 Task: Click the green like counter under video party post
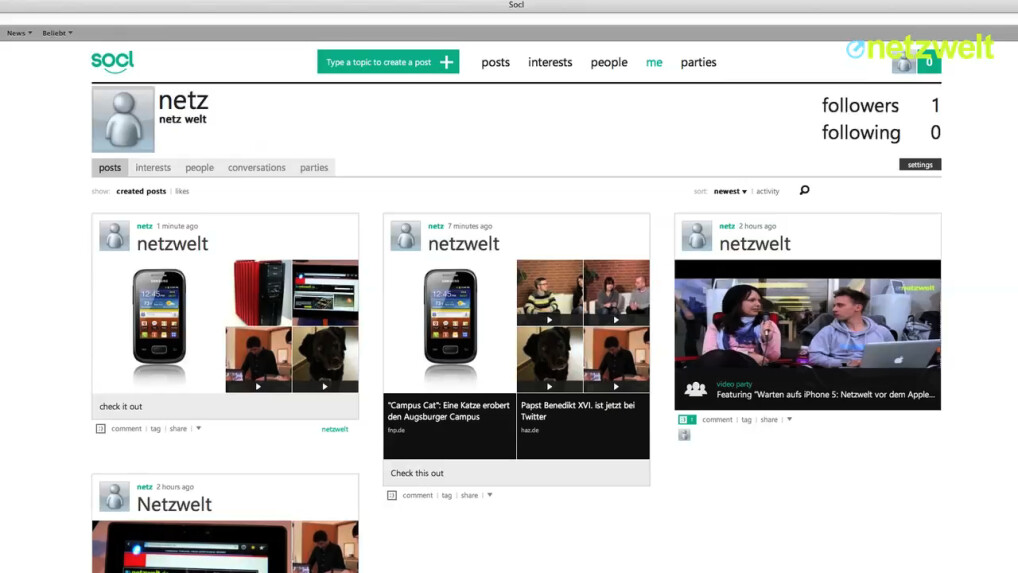pyautogui.click(x=686, y=420)
